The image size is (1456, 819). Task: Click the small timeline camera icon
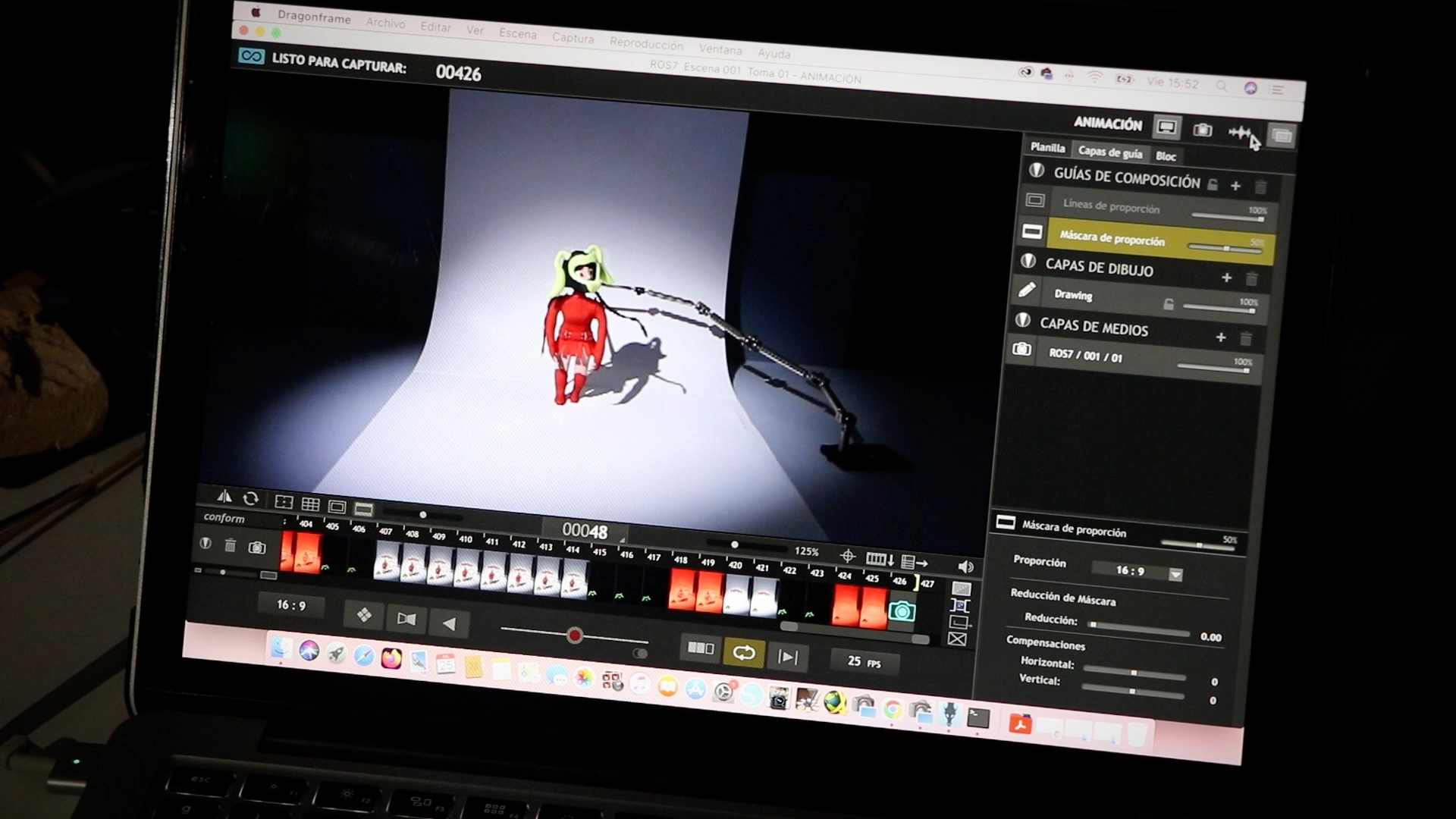click(257, 548)
